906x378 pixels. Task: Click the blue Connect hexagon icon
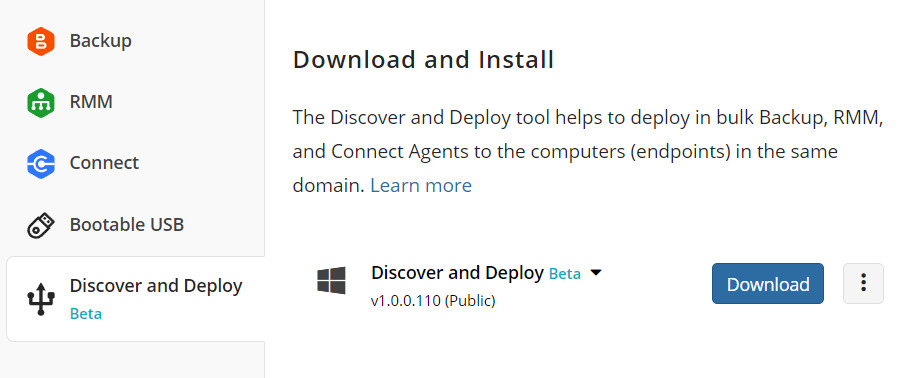point(41,164)
